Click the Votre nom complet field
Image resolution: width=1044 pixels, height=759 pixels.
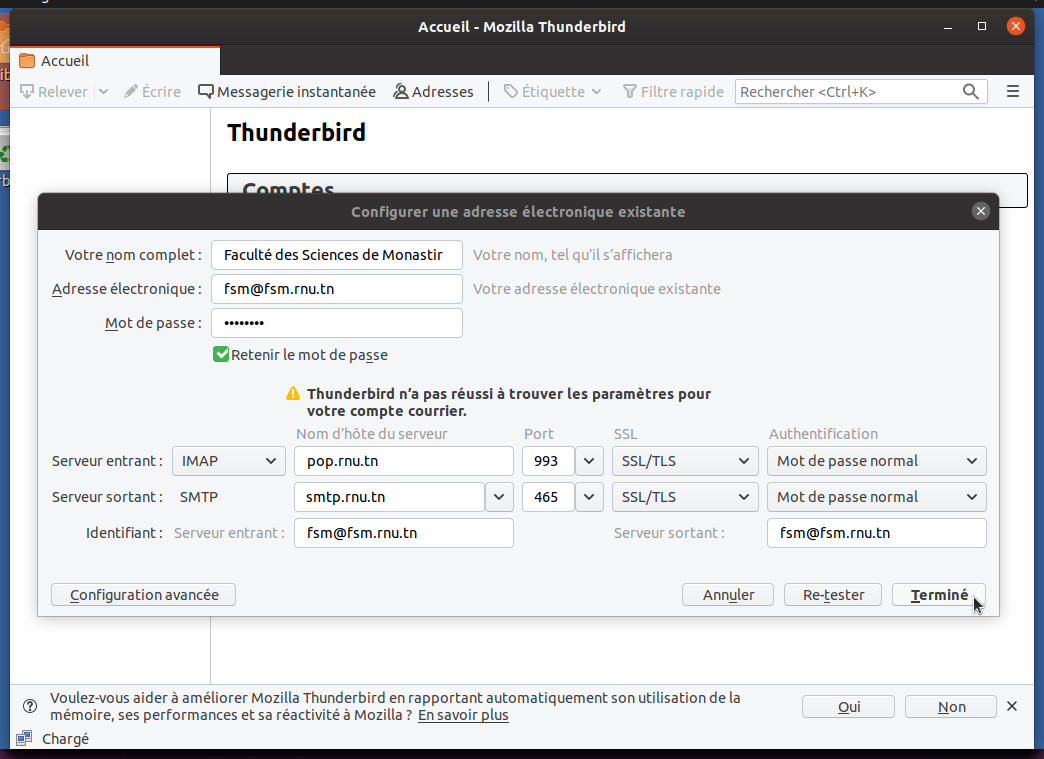[337, 255]
